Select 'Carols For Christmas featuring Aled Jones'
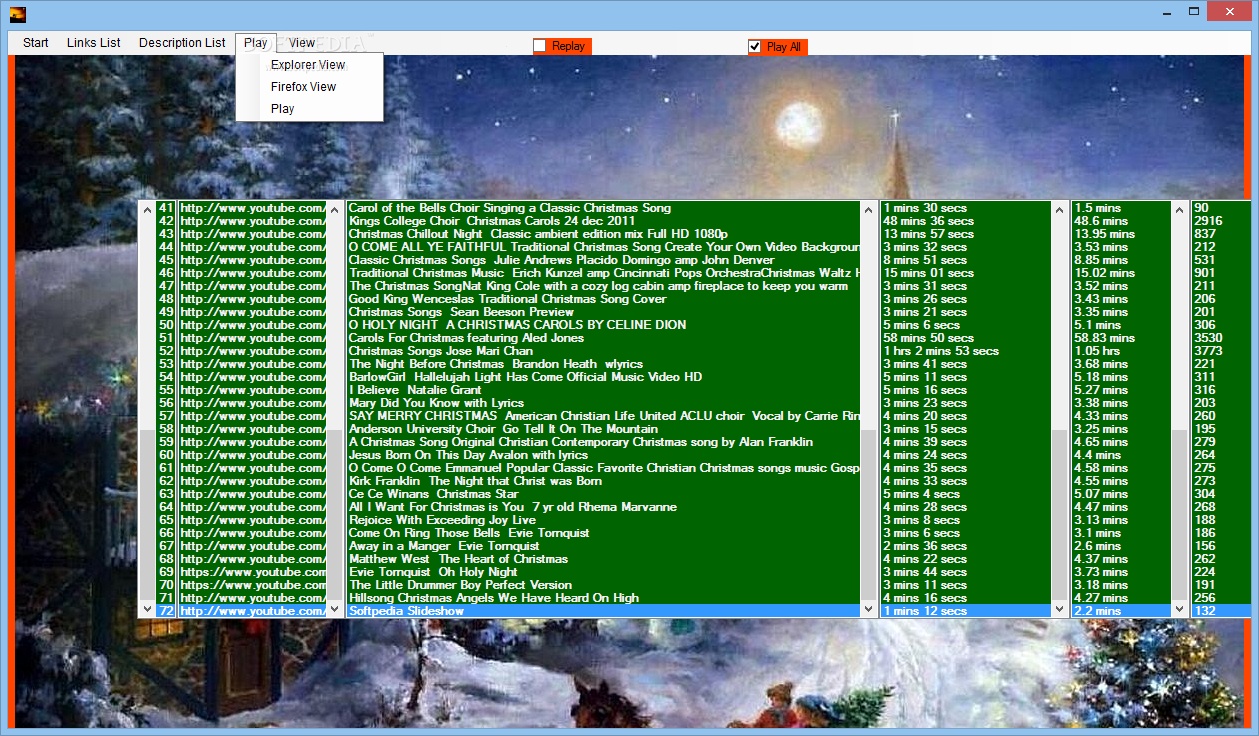The width and height of the screenshot is (1259, 736). click(603, 338)
